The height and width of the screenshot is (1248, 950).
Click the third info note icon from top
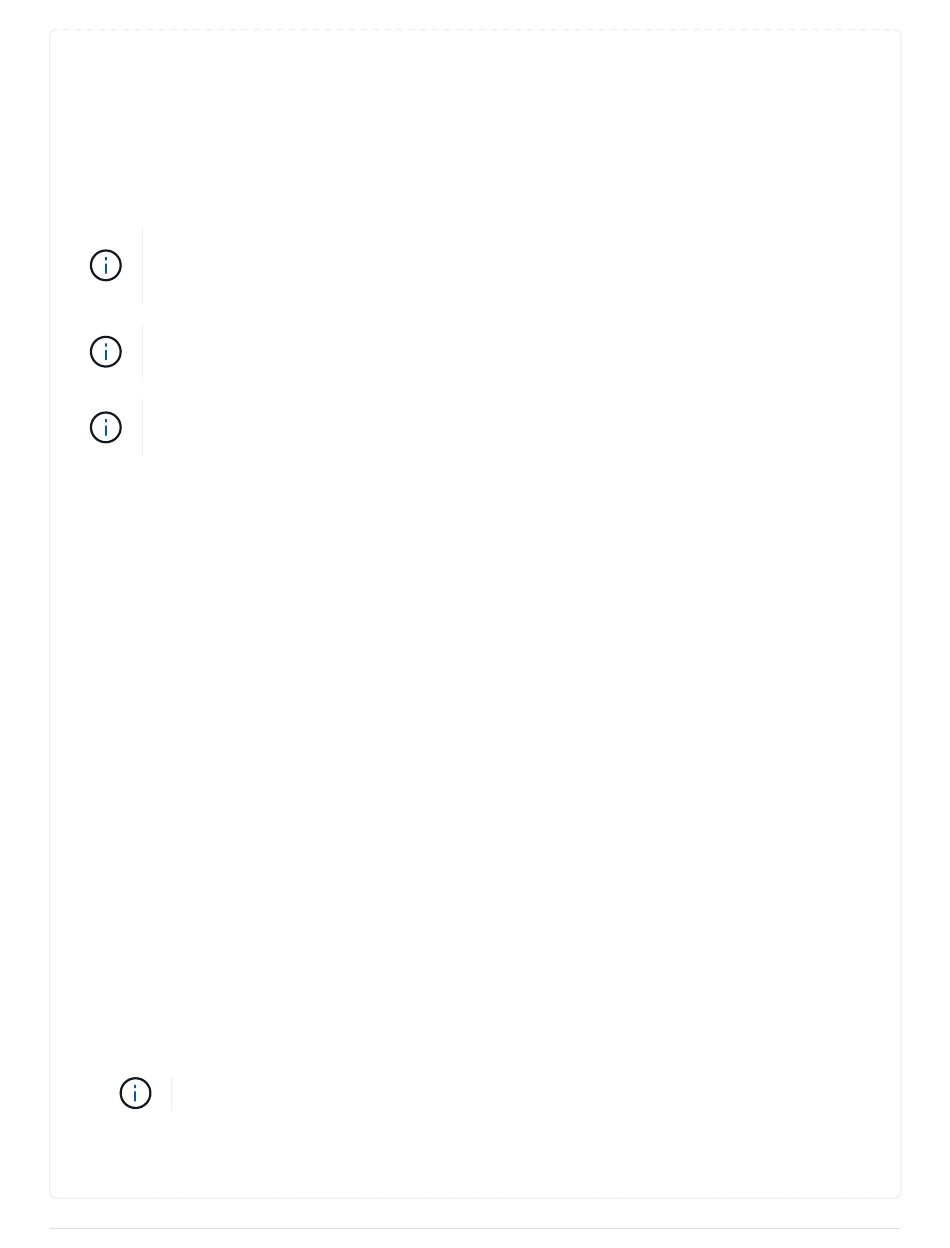point(106,427)
